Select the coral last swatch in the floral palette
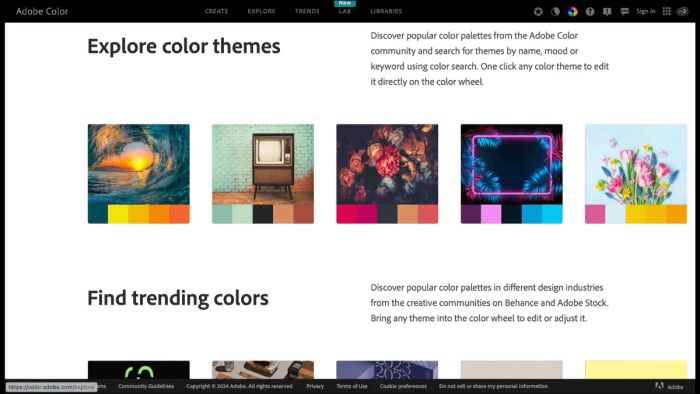The width and height of the screenshot is (700, 394). (428, 214)
